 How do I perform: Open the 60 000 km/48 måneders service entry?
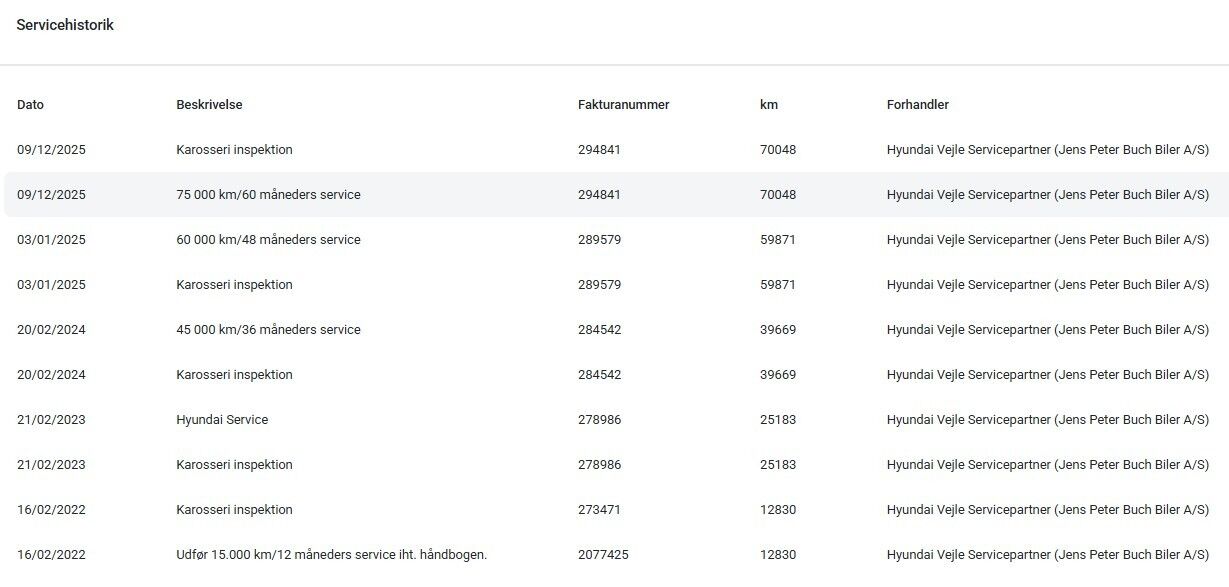tap(268, 240)
